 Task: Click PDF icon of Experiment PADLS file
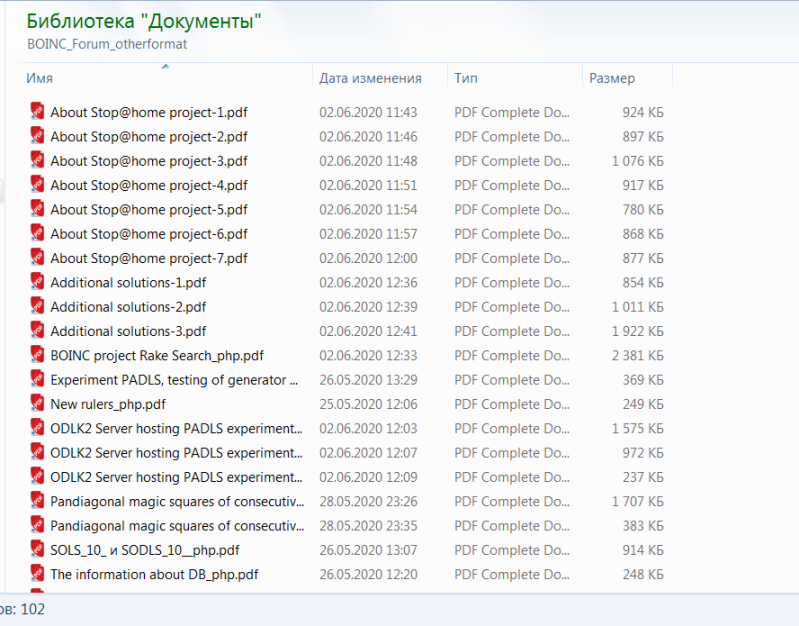[37, 379]
